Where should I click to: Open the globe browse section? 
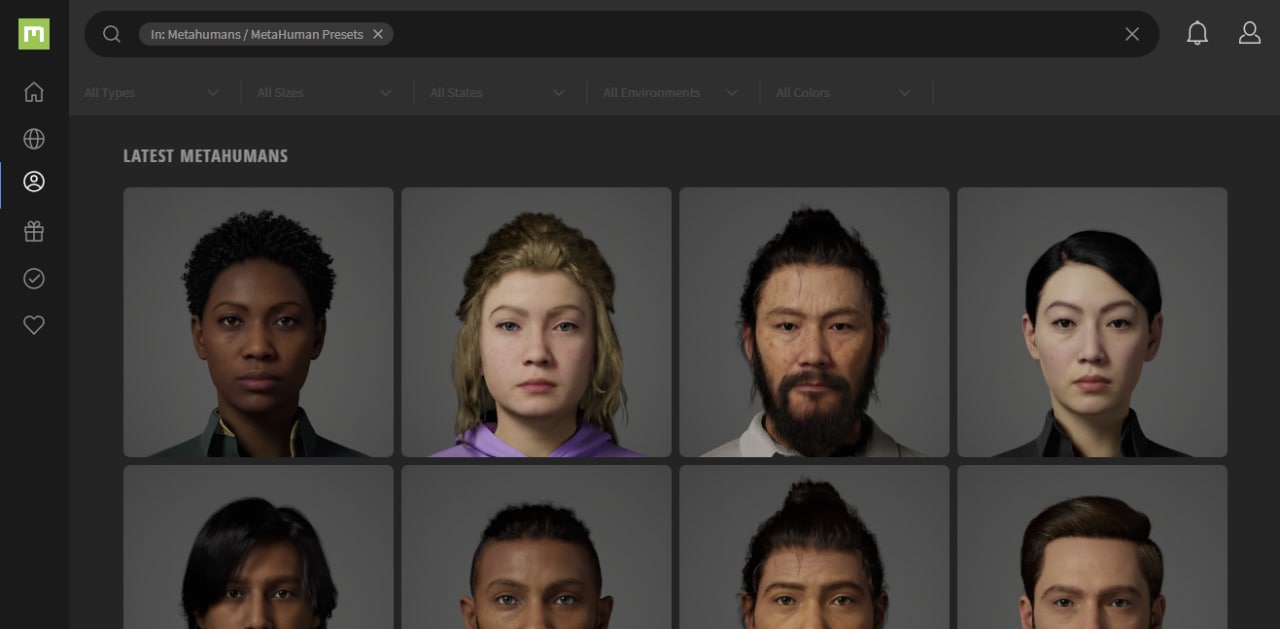pyautogui.click(x=34, y=138)
